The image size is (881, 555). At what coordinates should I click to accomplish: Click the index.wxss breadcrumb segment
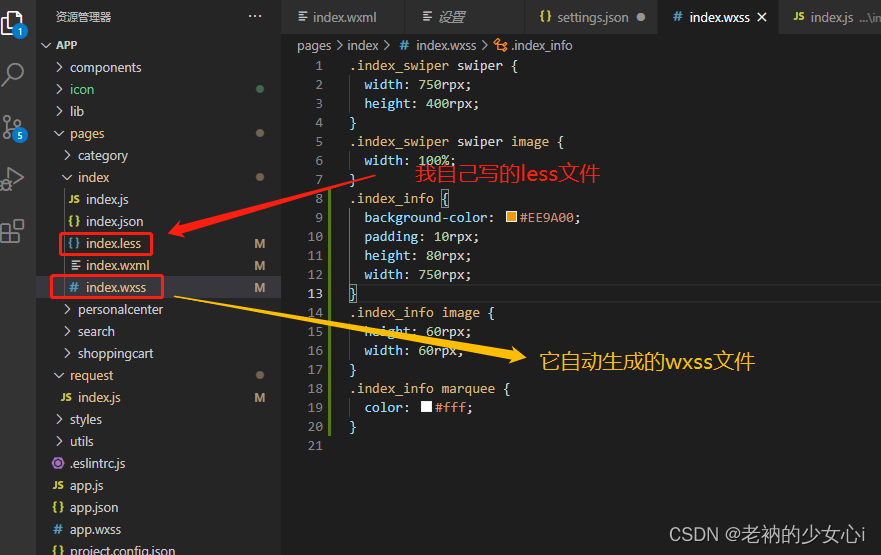(x=446, y=46)
